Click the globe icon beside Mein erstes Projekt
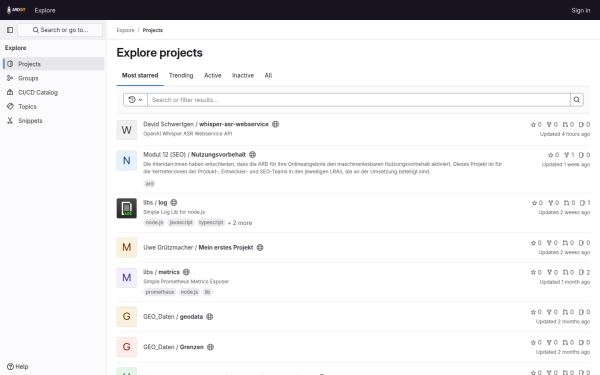 click(x=260, y=248)
